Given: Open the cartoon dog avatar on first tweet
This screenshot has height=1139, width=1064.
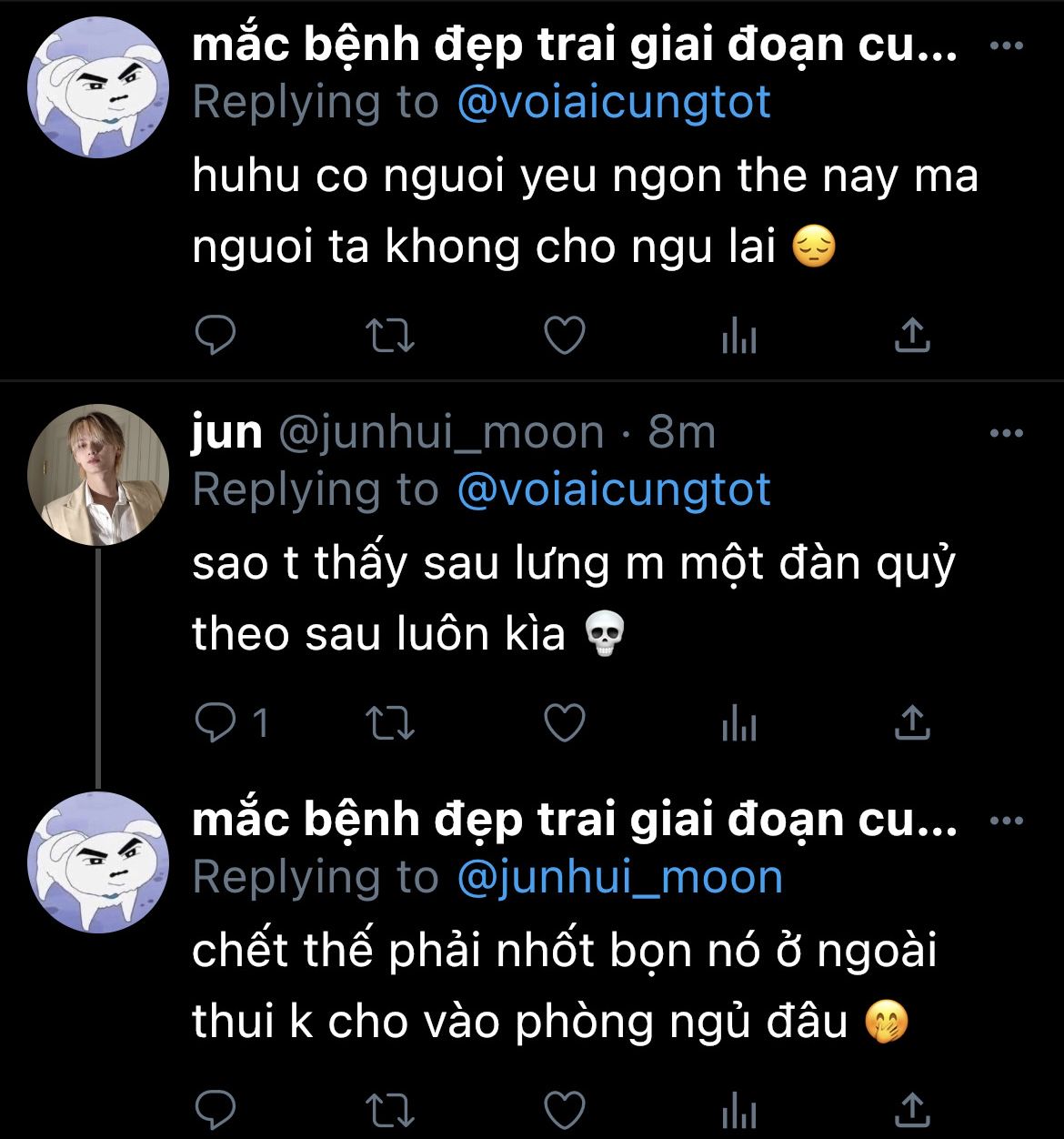Looking at the screenshot, I should [x=99, y=87].
